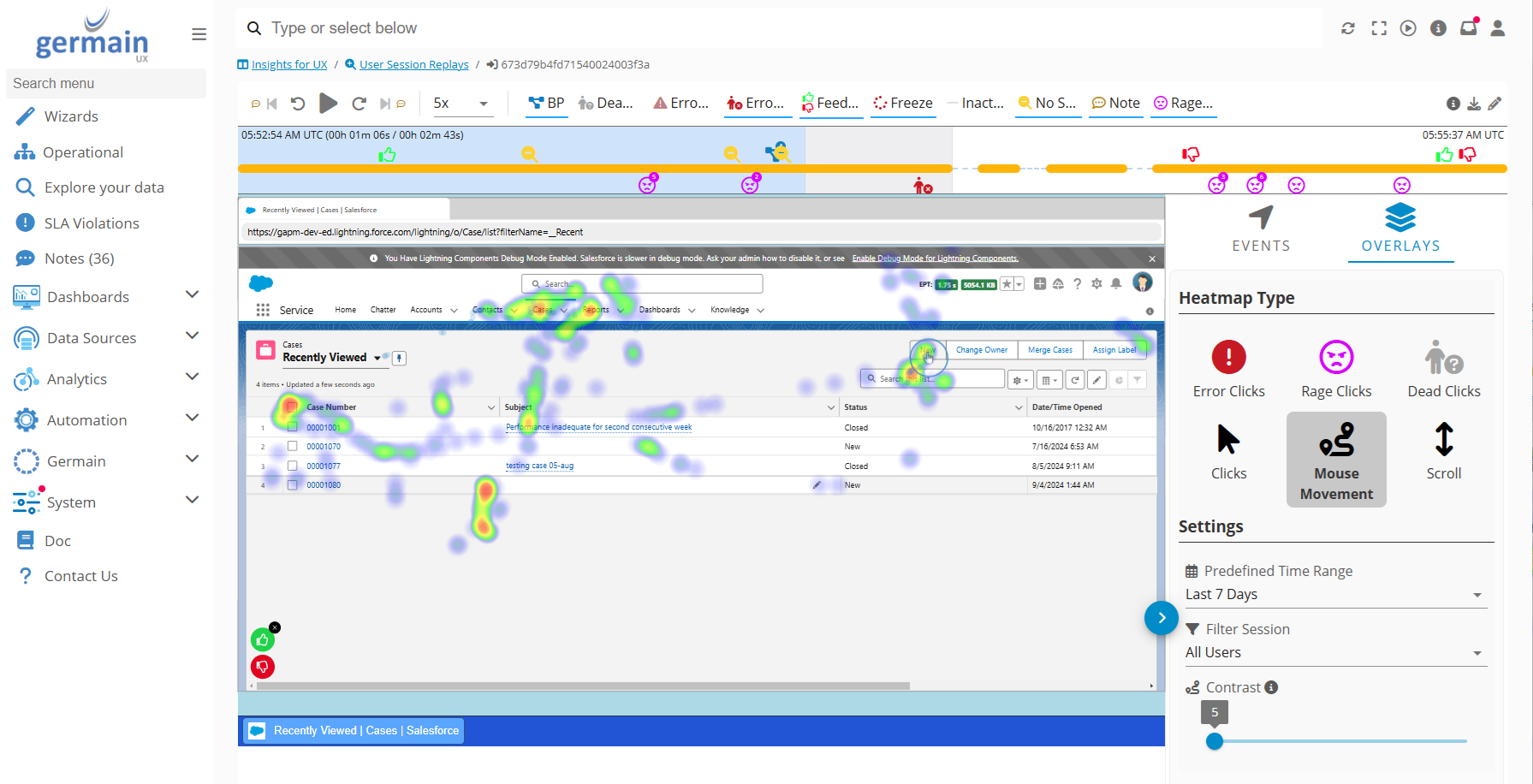Click the Contrast slider handle
This screenshot has height=784, width=1533.
(x=1214, y=741)
